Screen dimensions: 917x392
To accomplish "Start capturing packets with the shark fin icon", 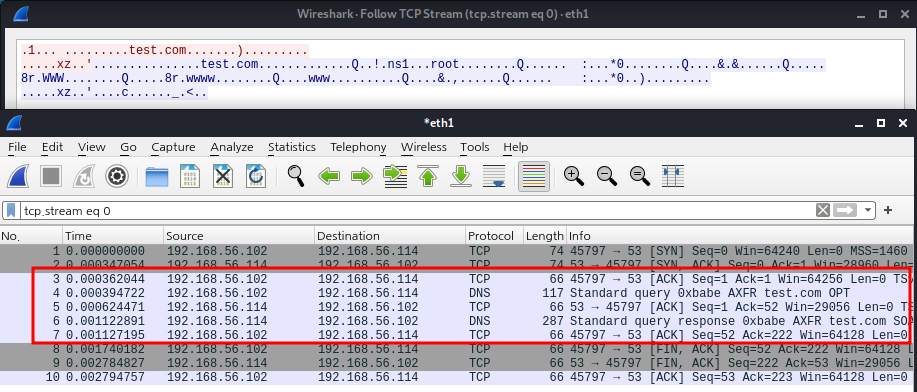I will (19, 176).
